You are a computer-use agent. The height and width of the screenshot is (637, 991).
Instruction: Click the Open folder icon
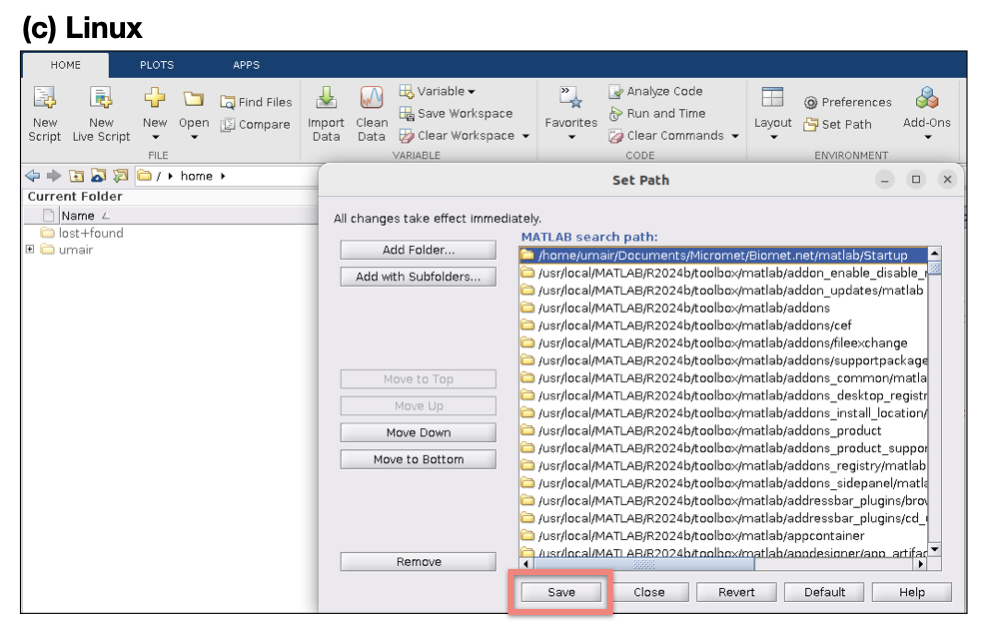(x=193, y=99)
